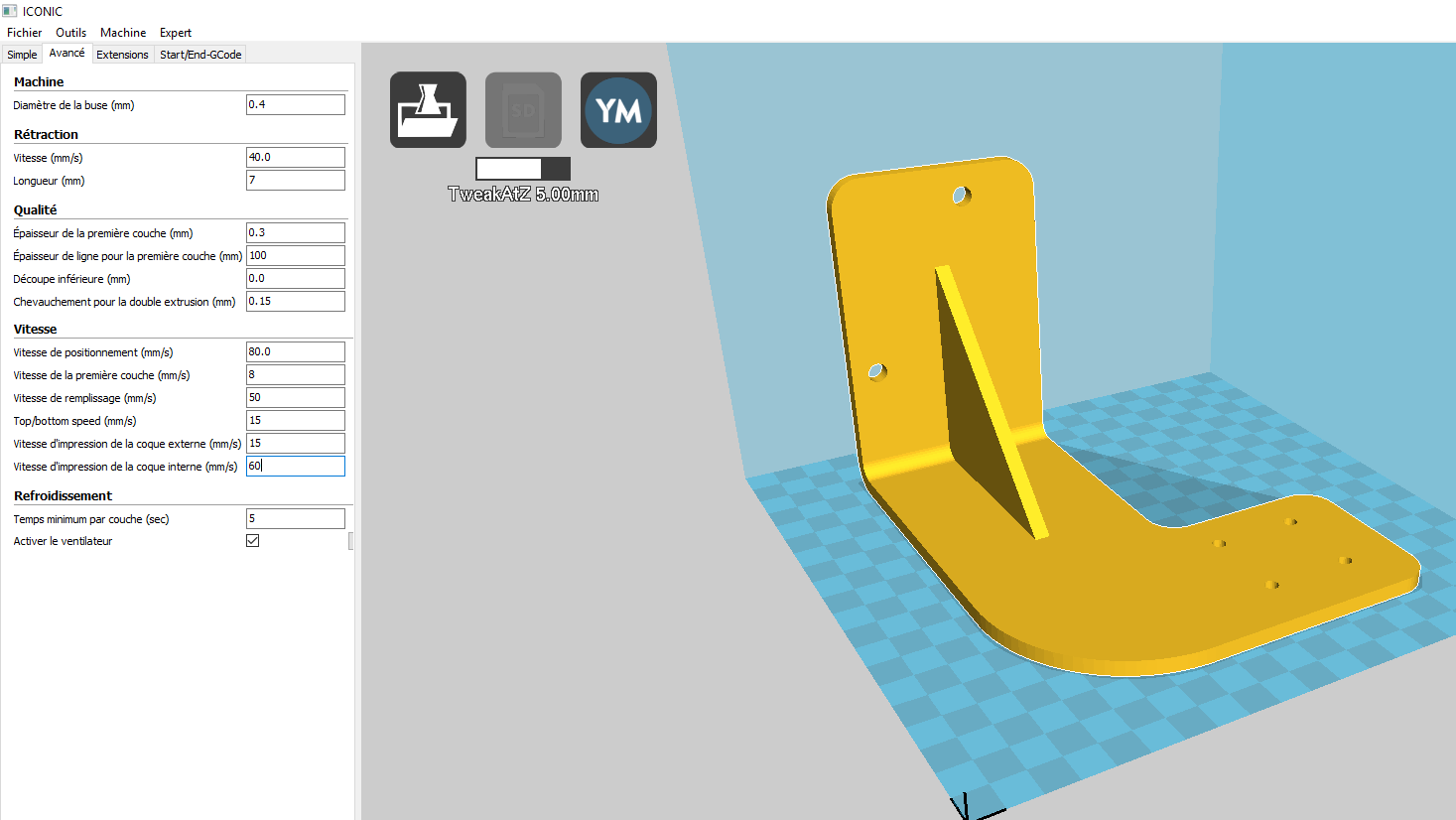Click the TweakAtZ 5.00mm label

(523, 195)
